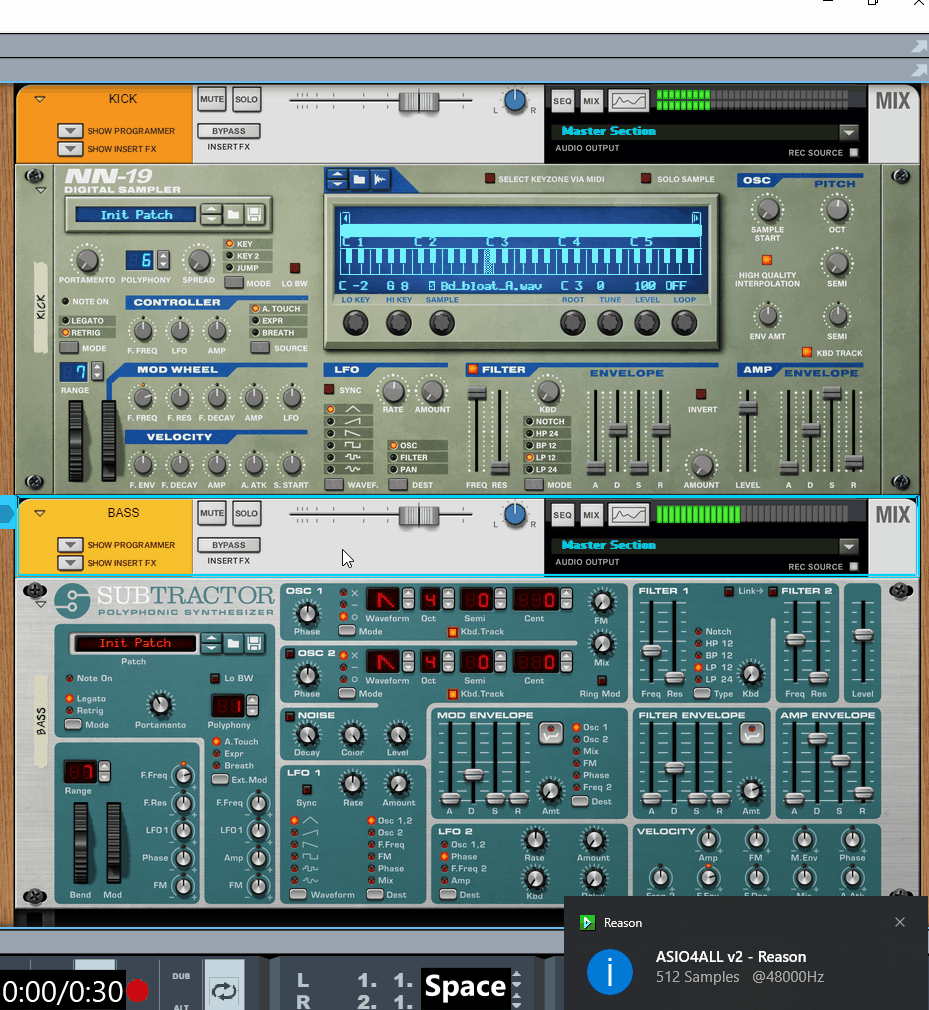
Task: Click NN-19 LFO Wavef. button
Action: pos(334,484)
